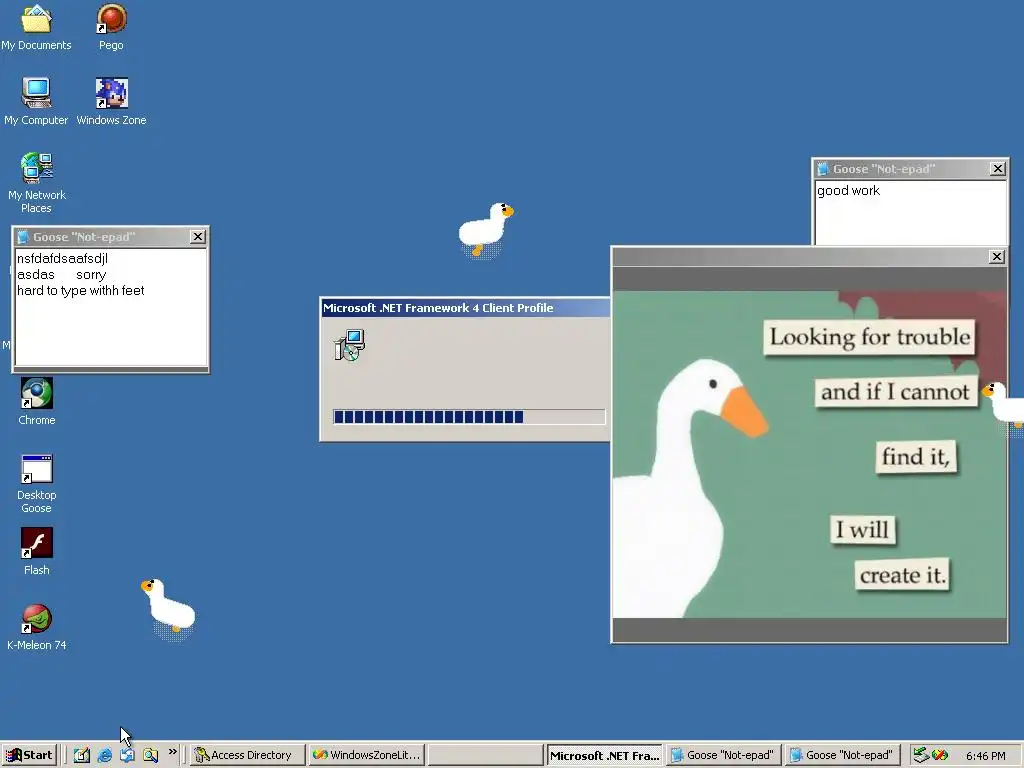1024x768 pixels.
Task: Activate the Microsoft .NET Fra... taskbar button
Action: [x=605, y=756]
